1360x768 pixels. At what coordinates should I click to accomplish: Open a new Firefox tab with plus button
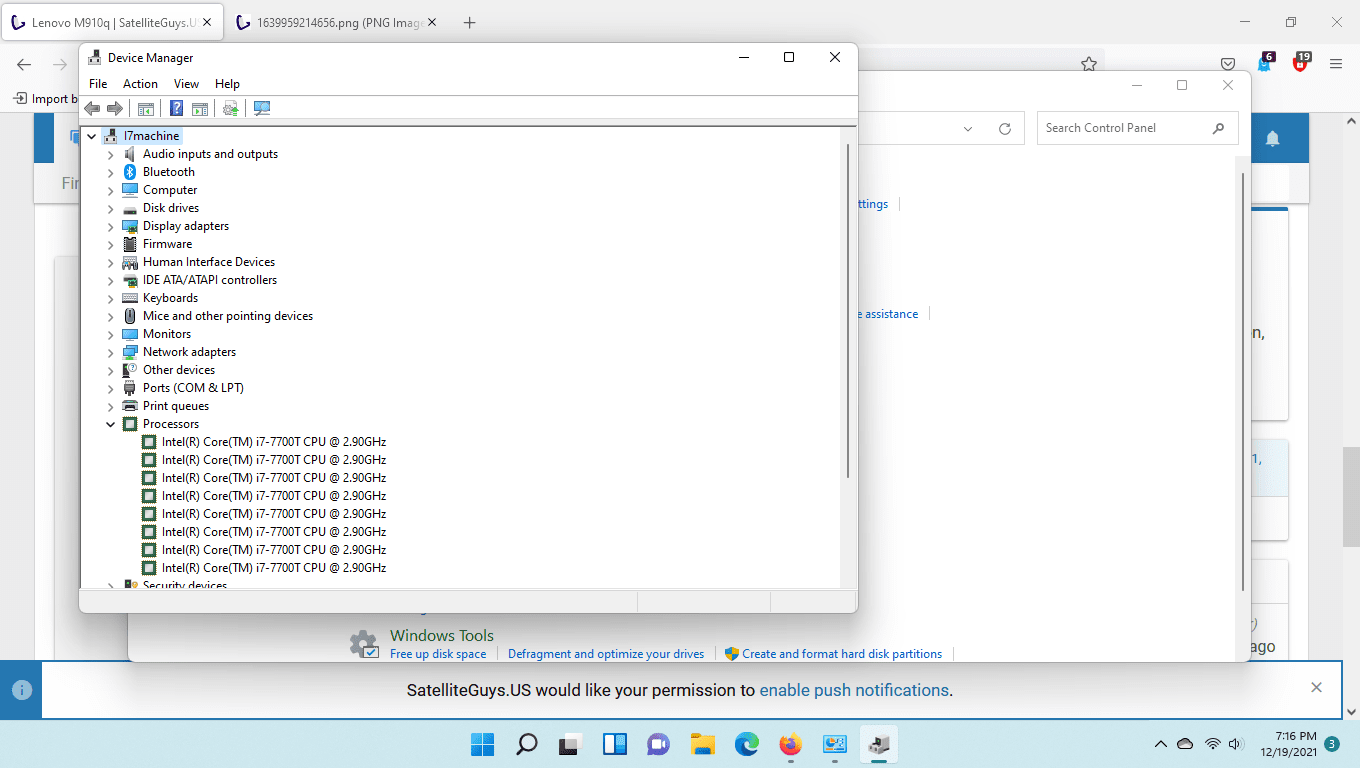tap(470, 22)
